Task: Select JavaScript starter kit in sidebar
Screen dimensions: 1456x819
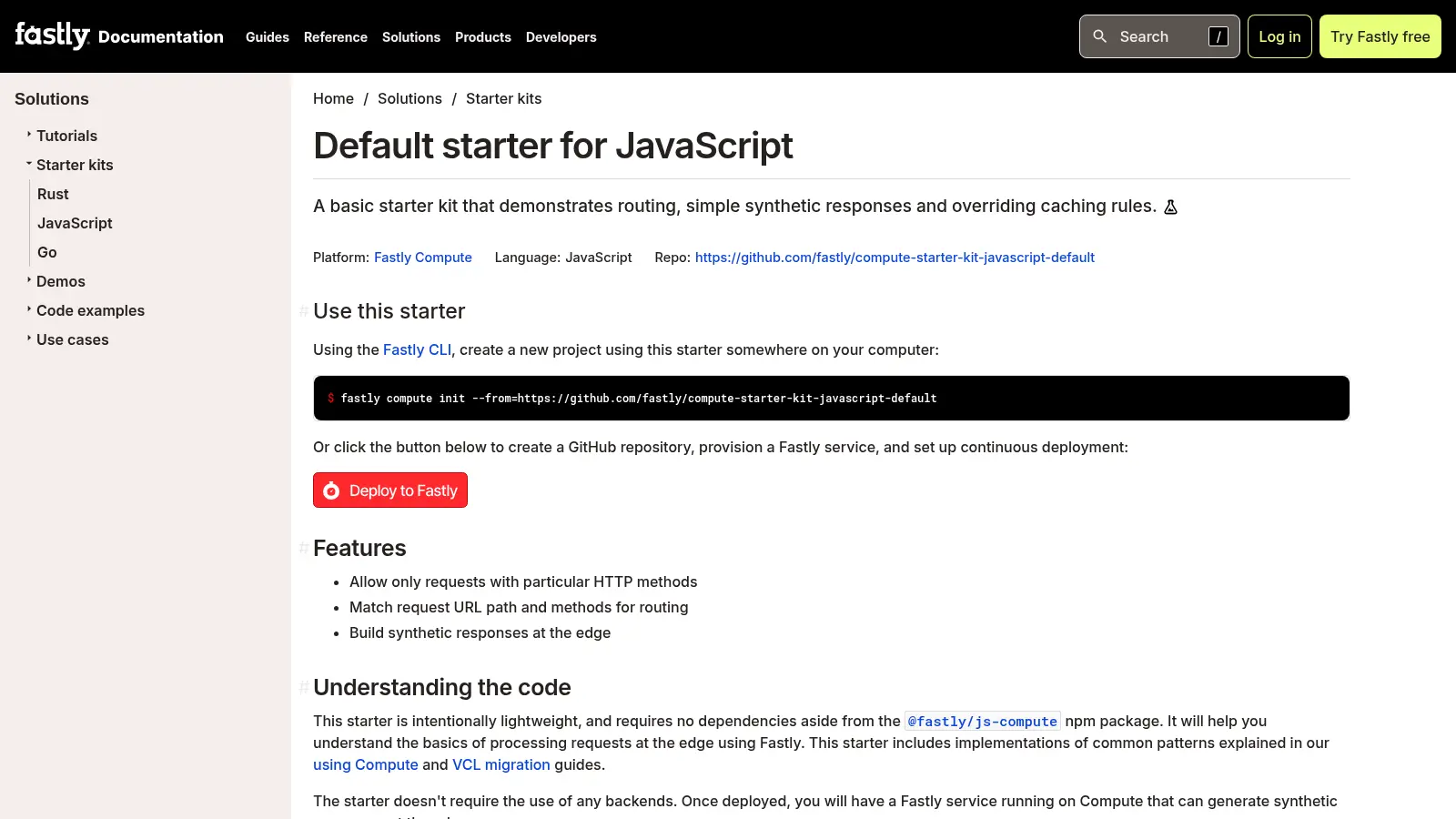Action: 75,223
